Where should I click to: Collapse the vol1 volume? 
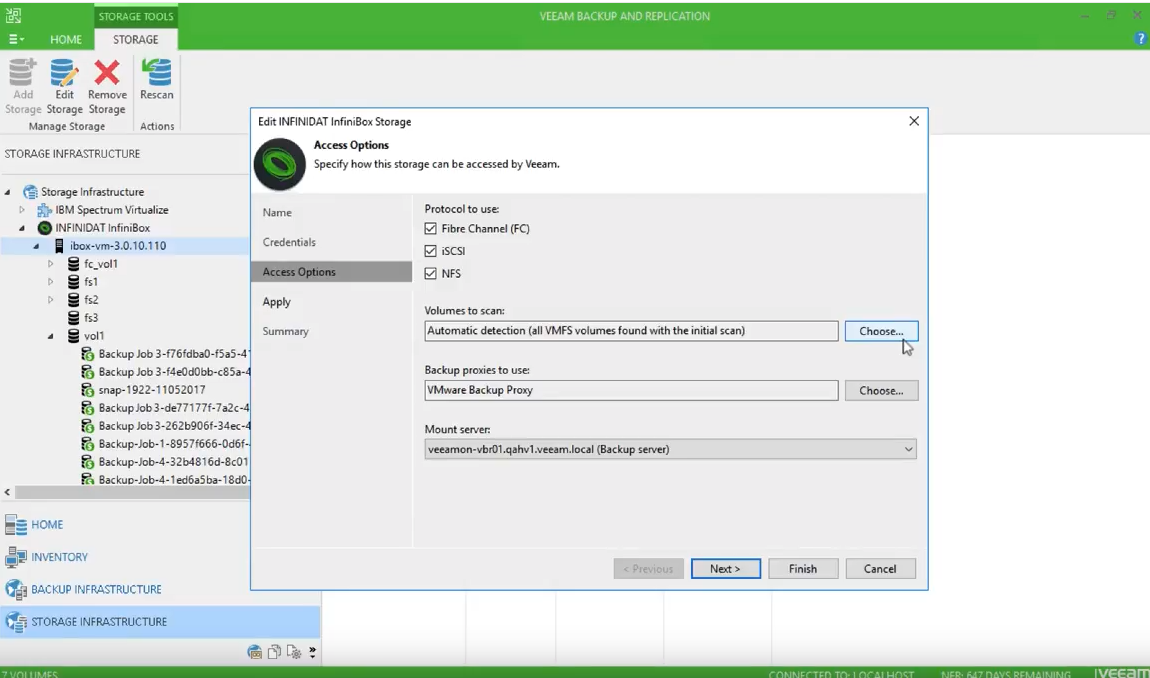(x=51, y=335)
